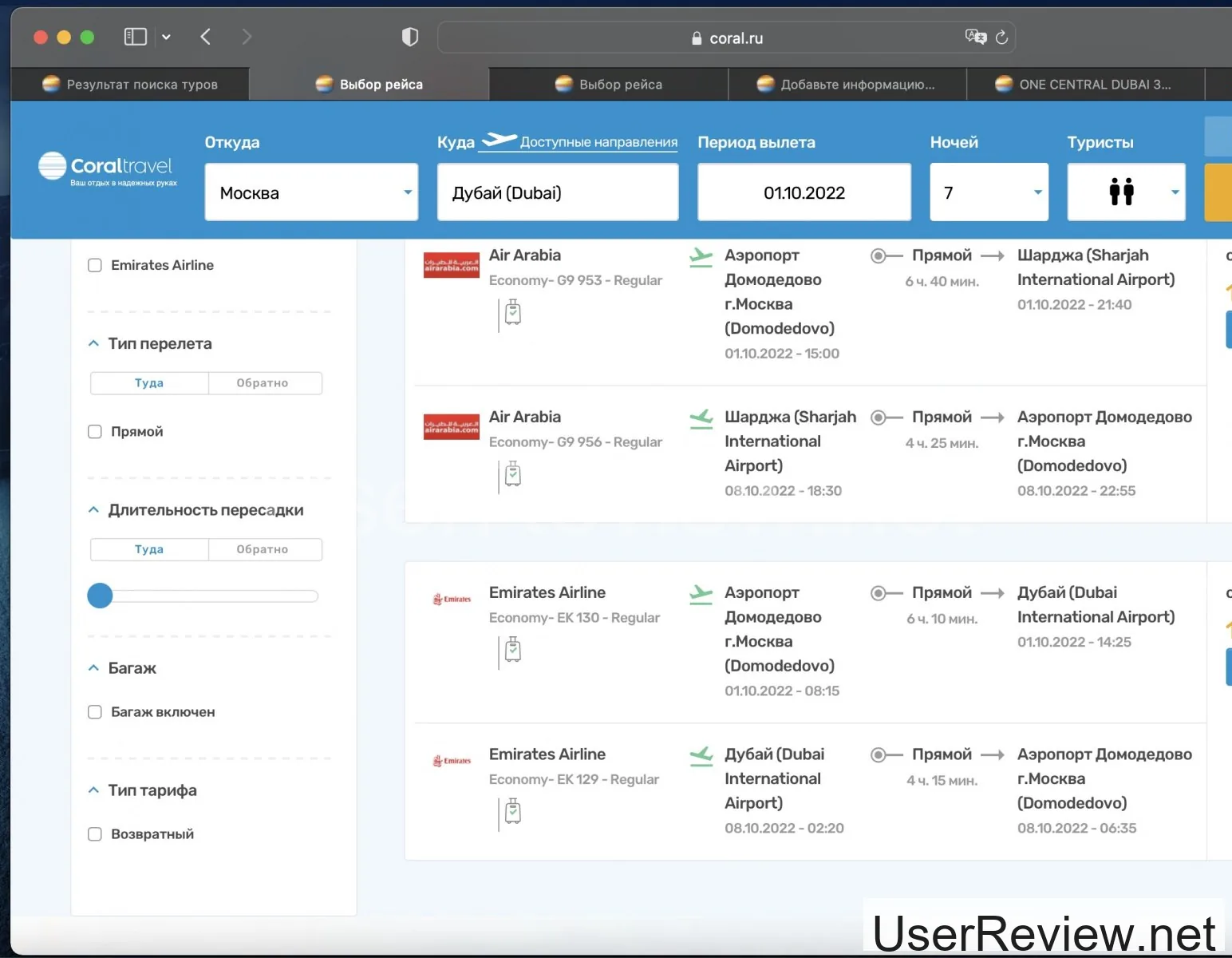Select Обратно under Тип перелета

(263, 383)
